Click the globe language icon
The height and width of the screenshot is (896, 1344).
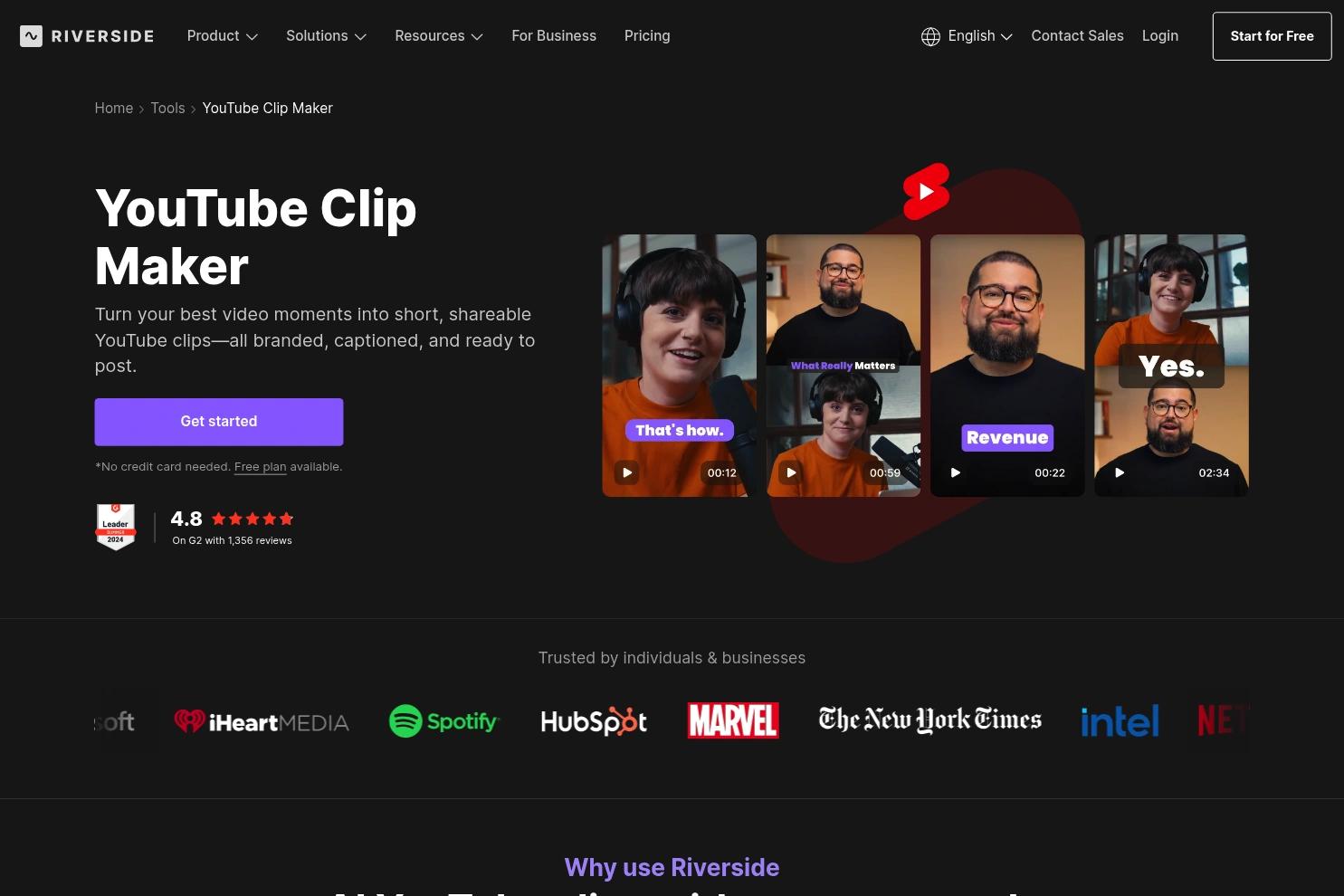pyautogui.click(x=930, y=36)
